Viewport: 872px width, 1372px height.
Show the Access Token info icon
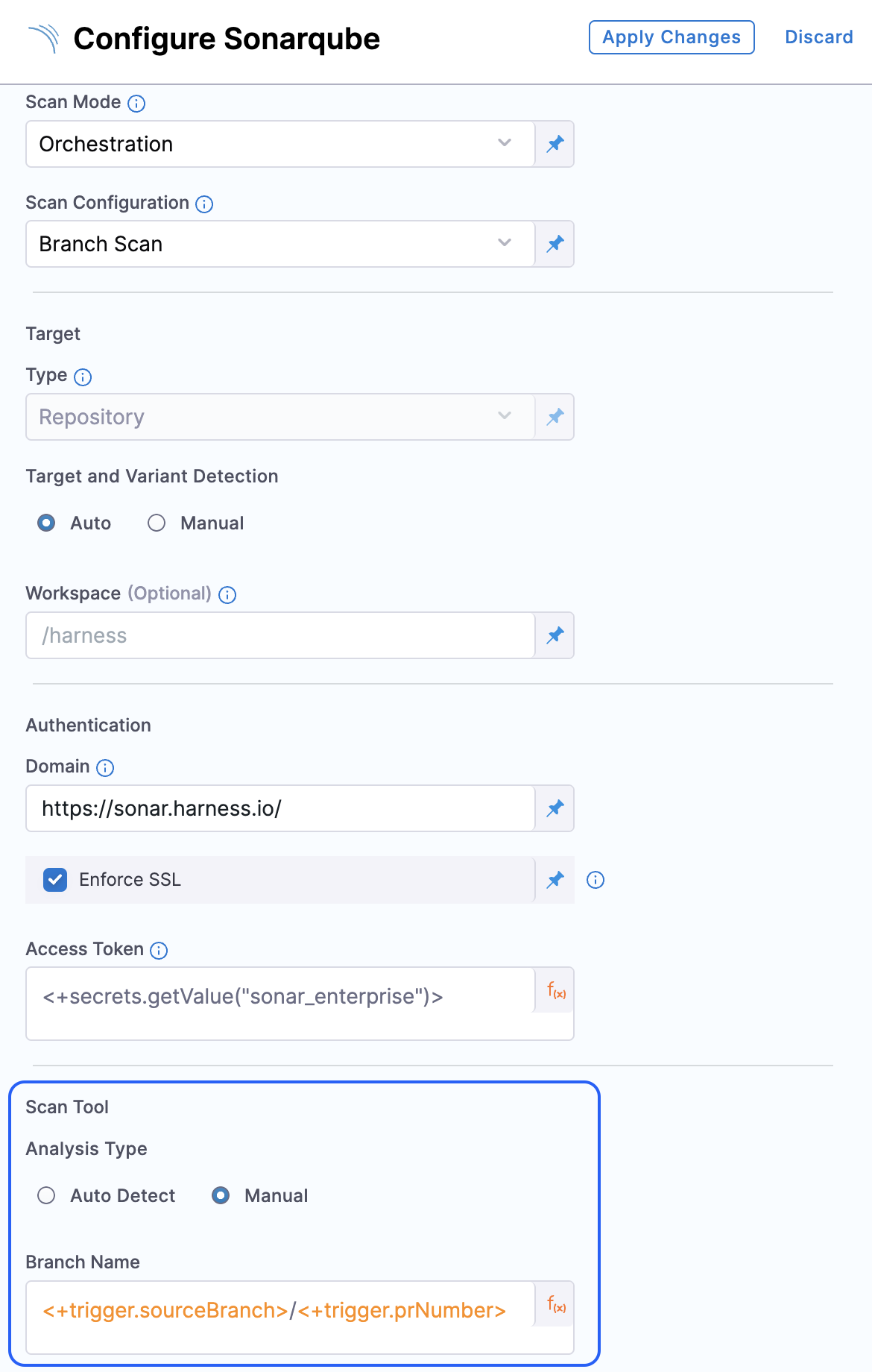click(159, 950)
